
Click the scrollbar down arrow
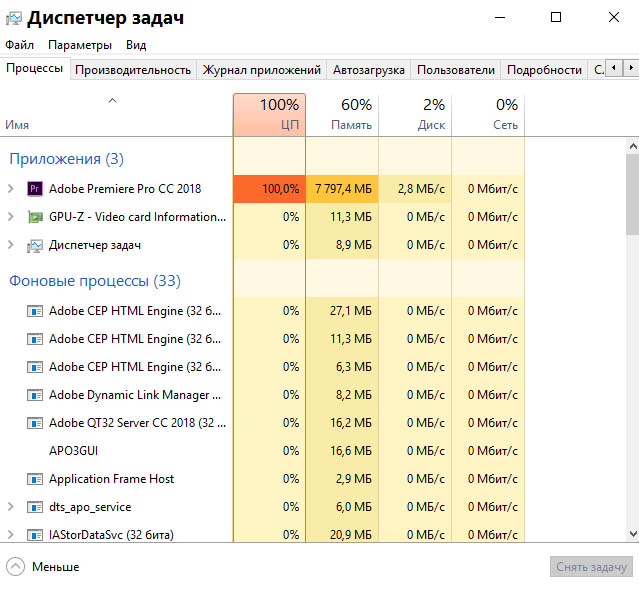(x=633, y=533)
